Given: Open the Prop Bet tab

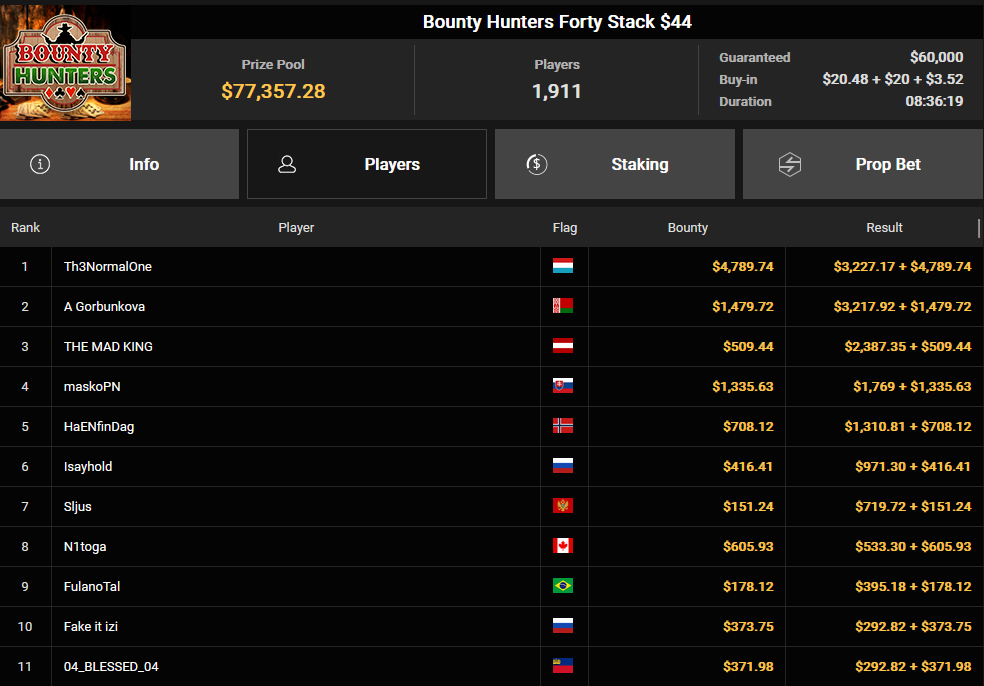Looking at the screenshot, I should pyautogui.click(x=863, y=164).
